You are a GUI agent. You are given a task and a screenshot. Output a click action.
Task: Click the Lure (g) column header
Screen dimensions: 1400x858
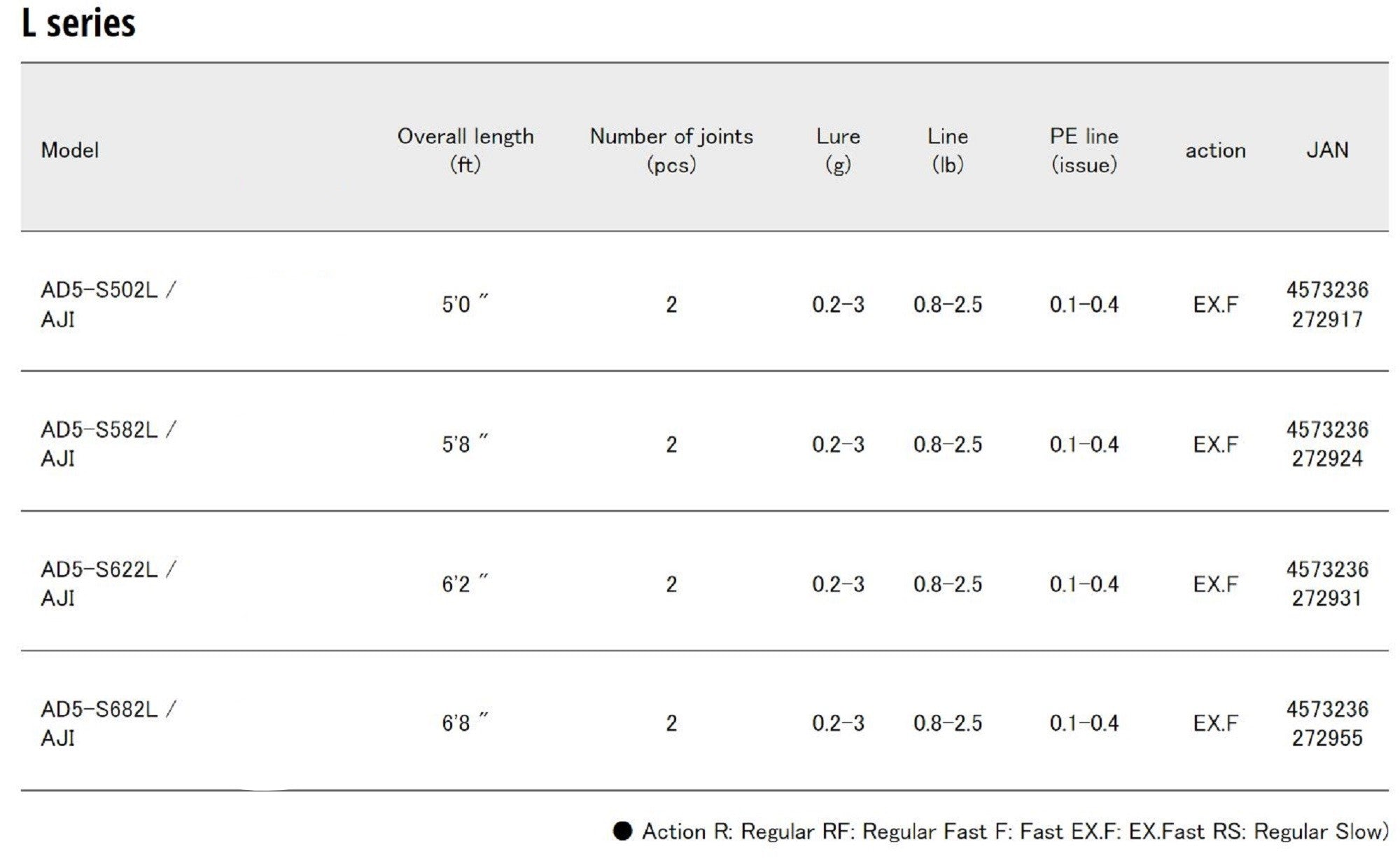838,150
